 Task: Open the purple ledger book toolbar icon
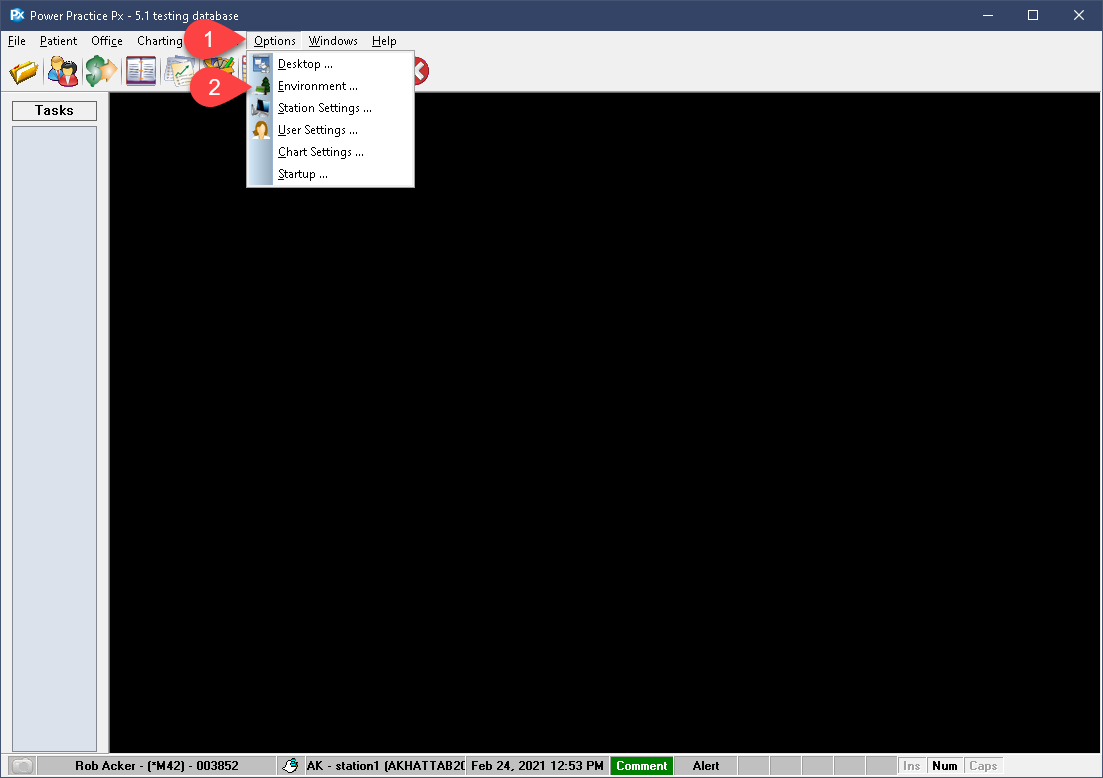coord(141,71)
